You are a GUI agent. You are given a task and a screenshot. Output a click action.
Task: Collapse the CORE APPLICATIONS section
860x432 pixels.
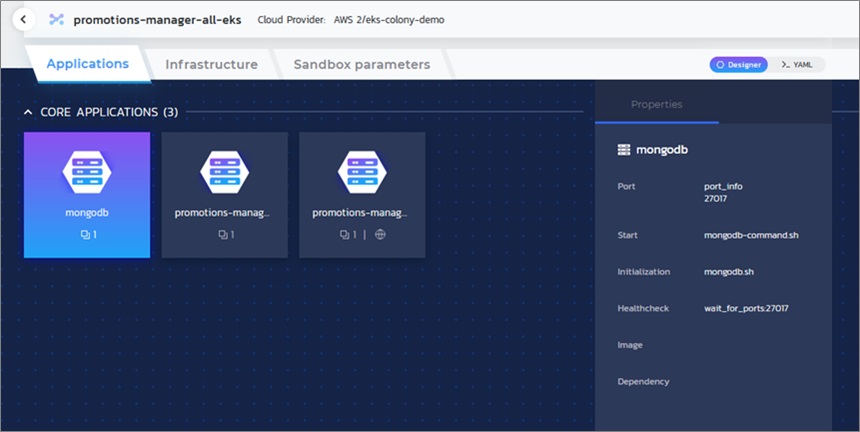(x=28, y=112)
